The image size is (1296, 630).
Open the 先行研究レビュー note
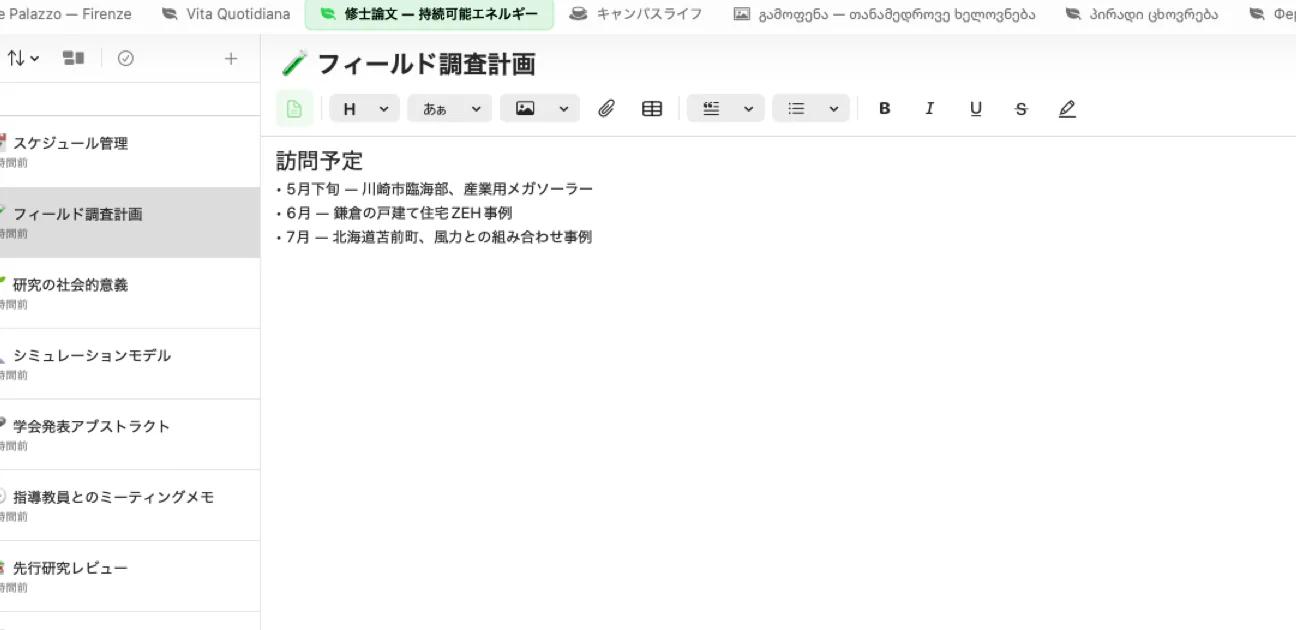(130, 577)
